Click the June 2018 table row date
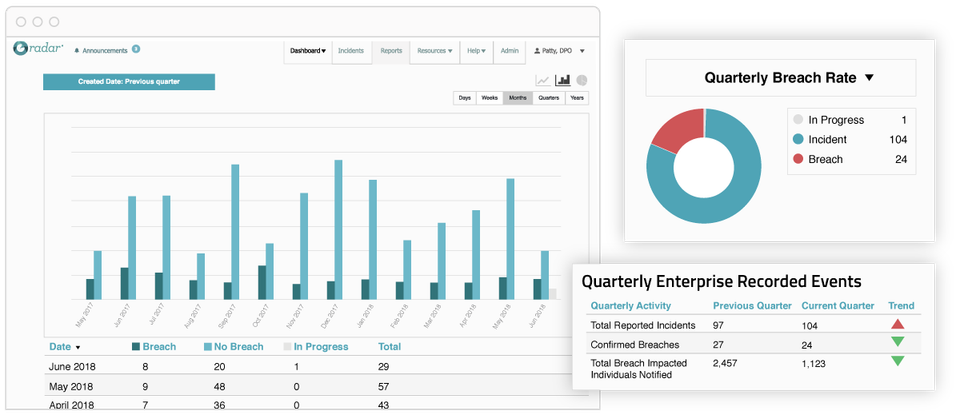This screenshot has height=414, width=960. tap(72, 367)
